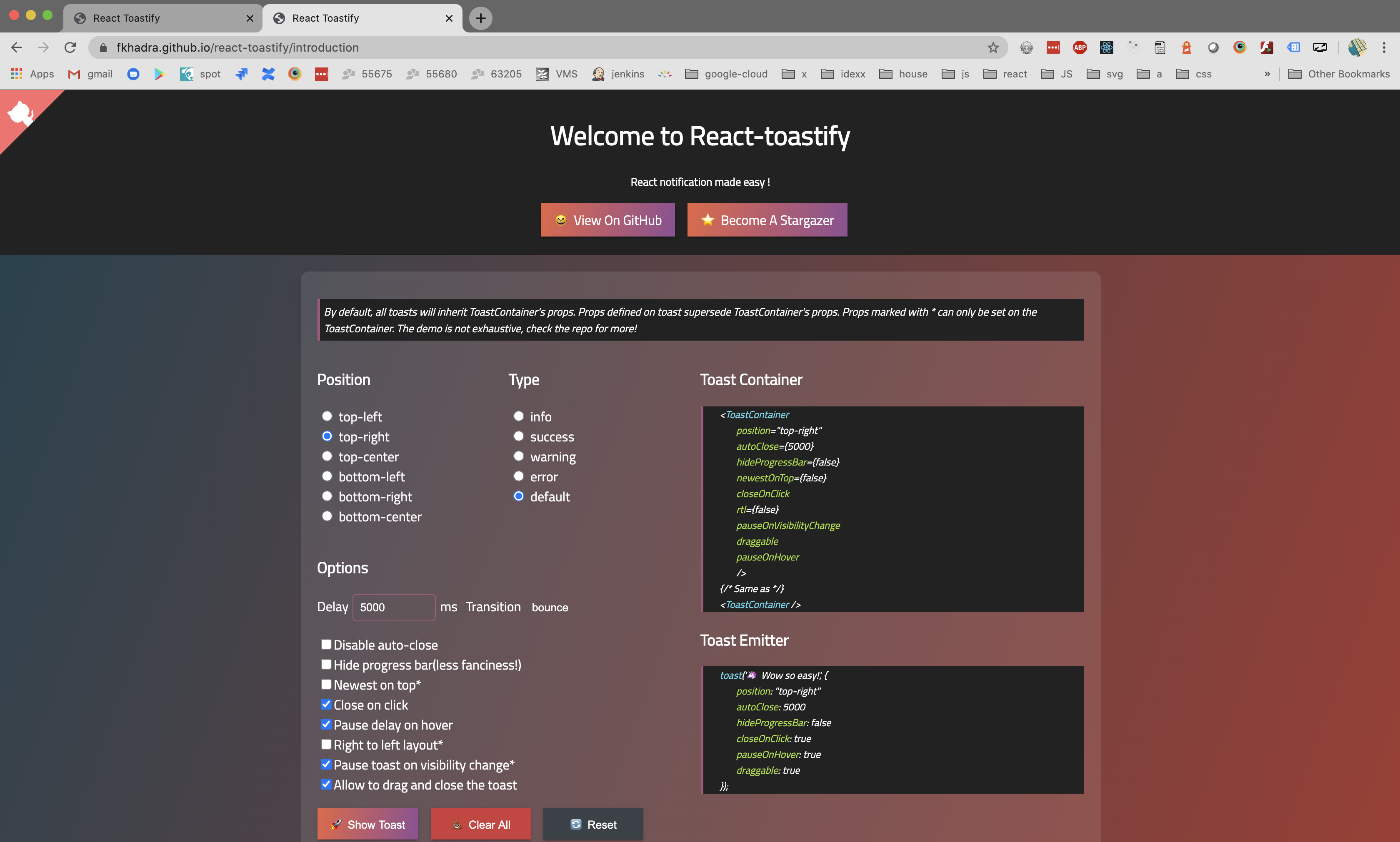Viewport: 1400px width, 842px height.
Task: Click the bookmark star in the address bar
Action: [x=992, y=47]
